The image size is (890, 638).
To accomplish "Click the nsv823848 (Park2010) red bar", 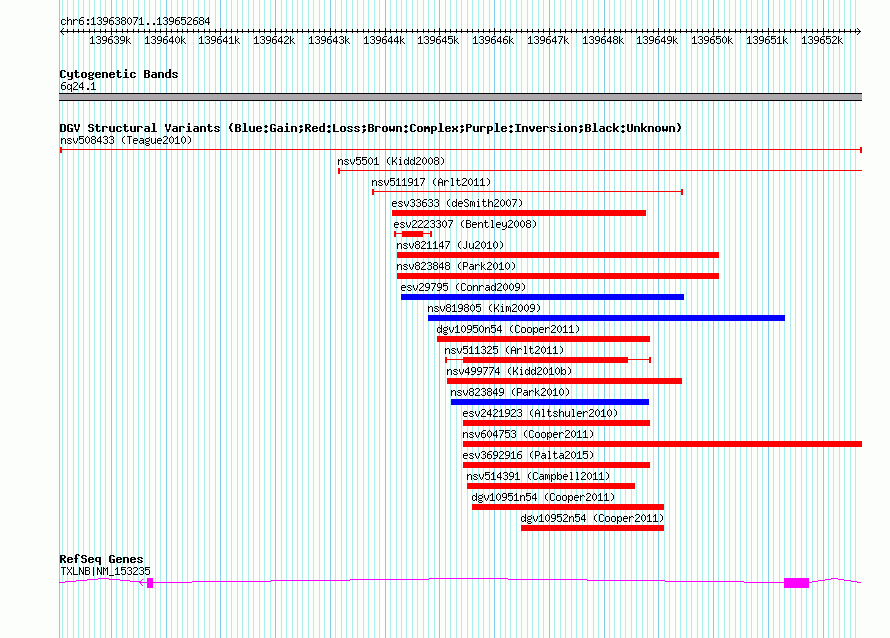I will point(557,276).
